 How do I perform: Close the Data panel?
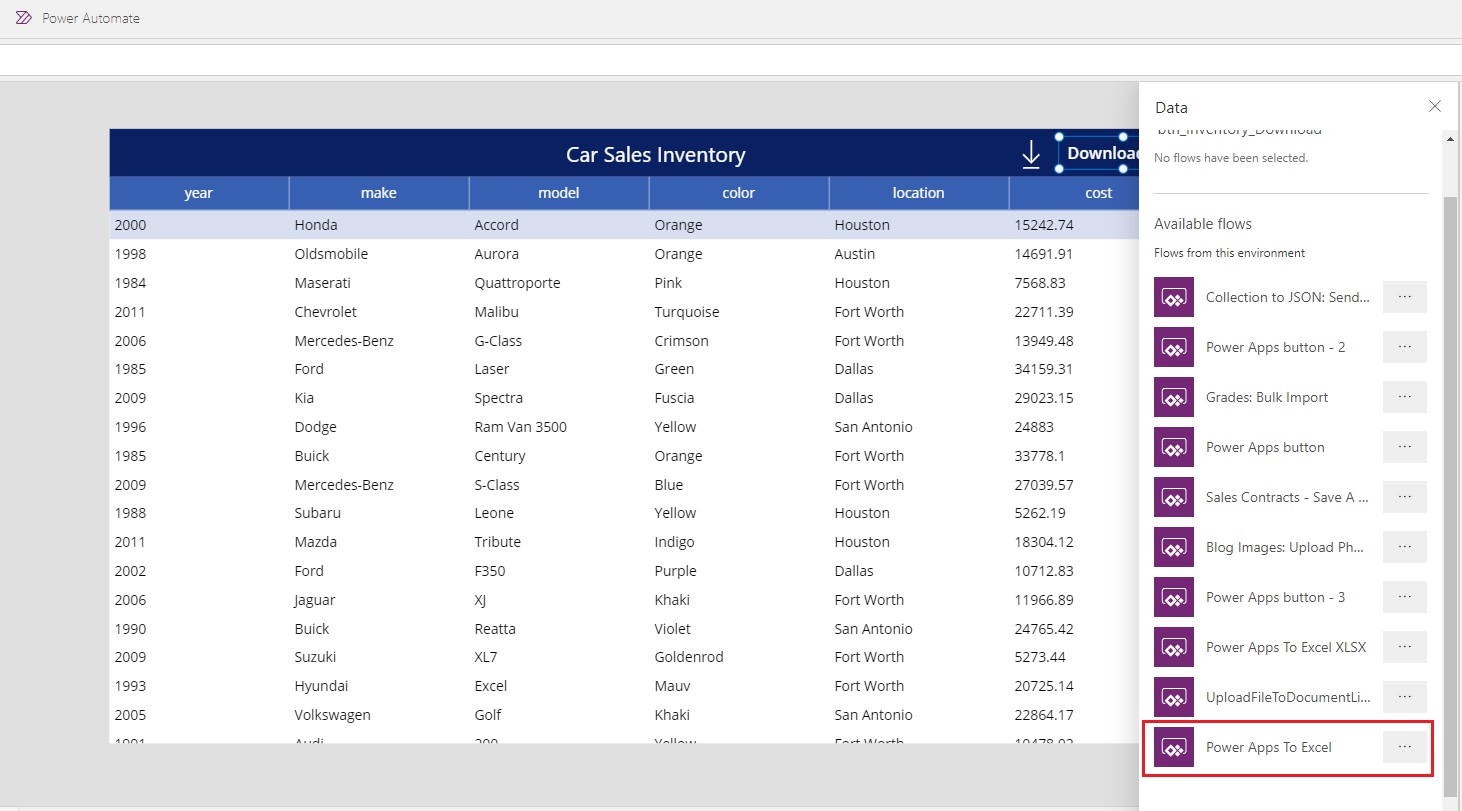tap(1435, 106)
